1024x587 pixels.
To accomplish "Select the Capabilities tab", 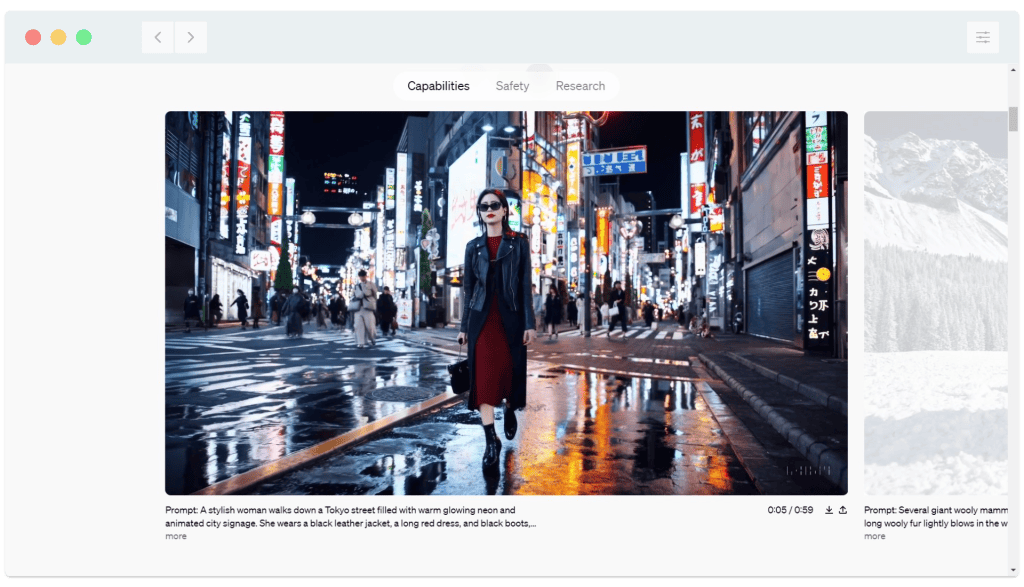I will pos(437,86).
